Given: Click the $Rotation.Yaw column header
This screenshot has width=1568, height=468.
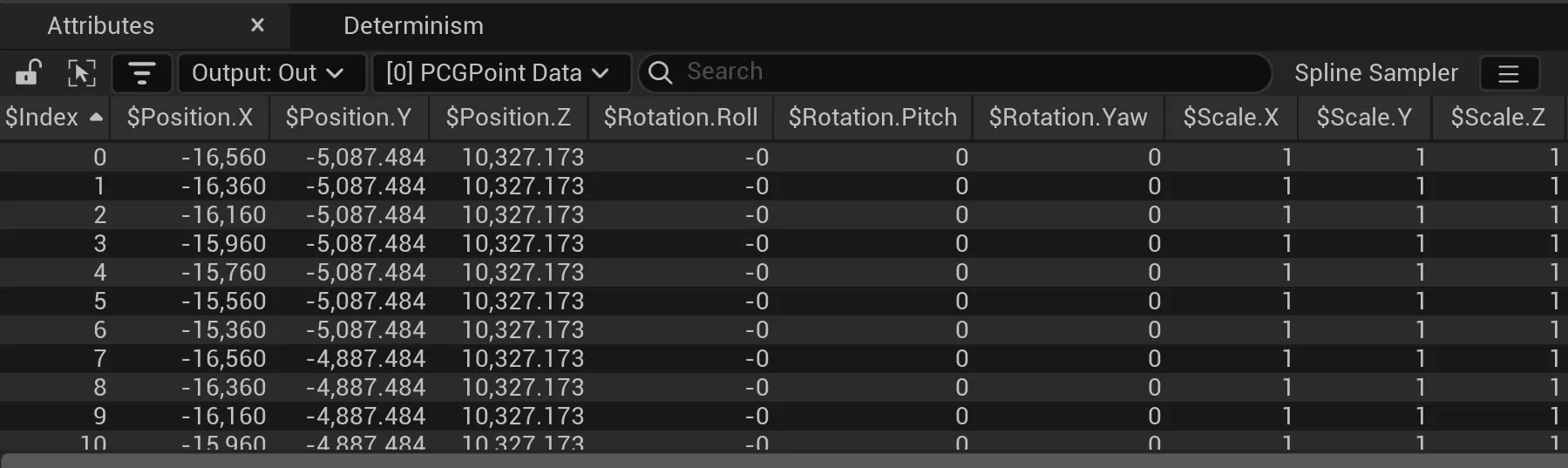Looking at the screenshot, I should pos(1068,118).
